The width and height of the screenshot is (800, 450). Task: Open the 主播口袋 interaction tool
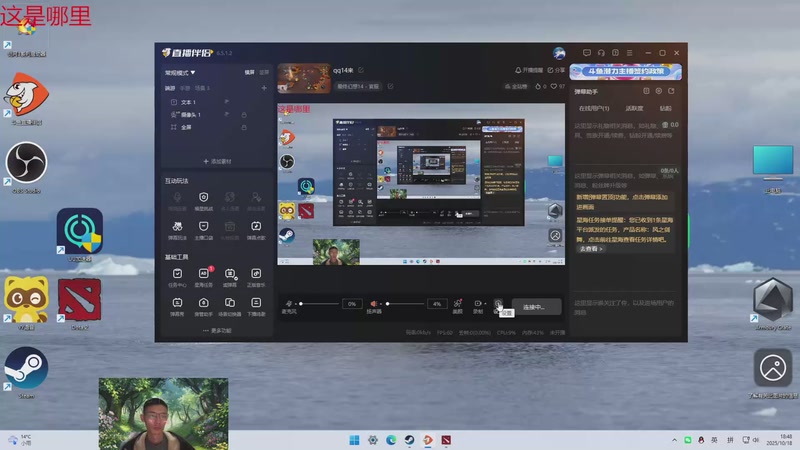click(x=204, y=231)
